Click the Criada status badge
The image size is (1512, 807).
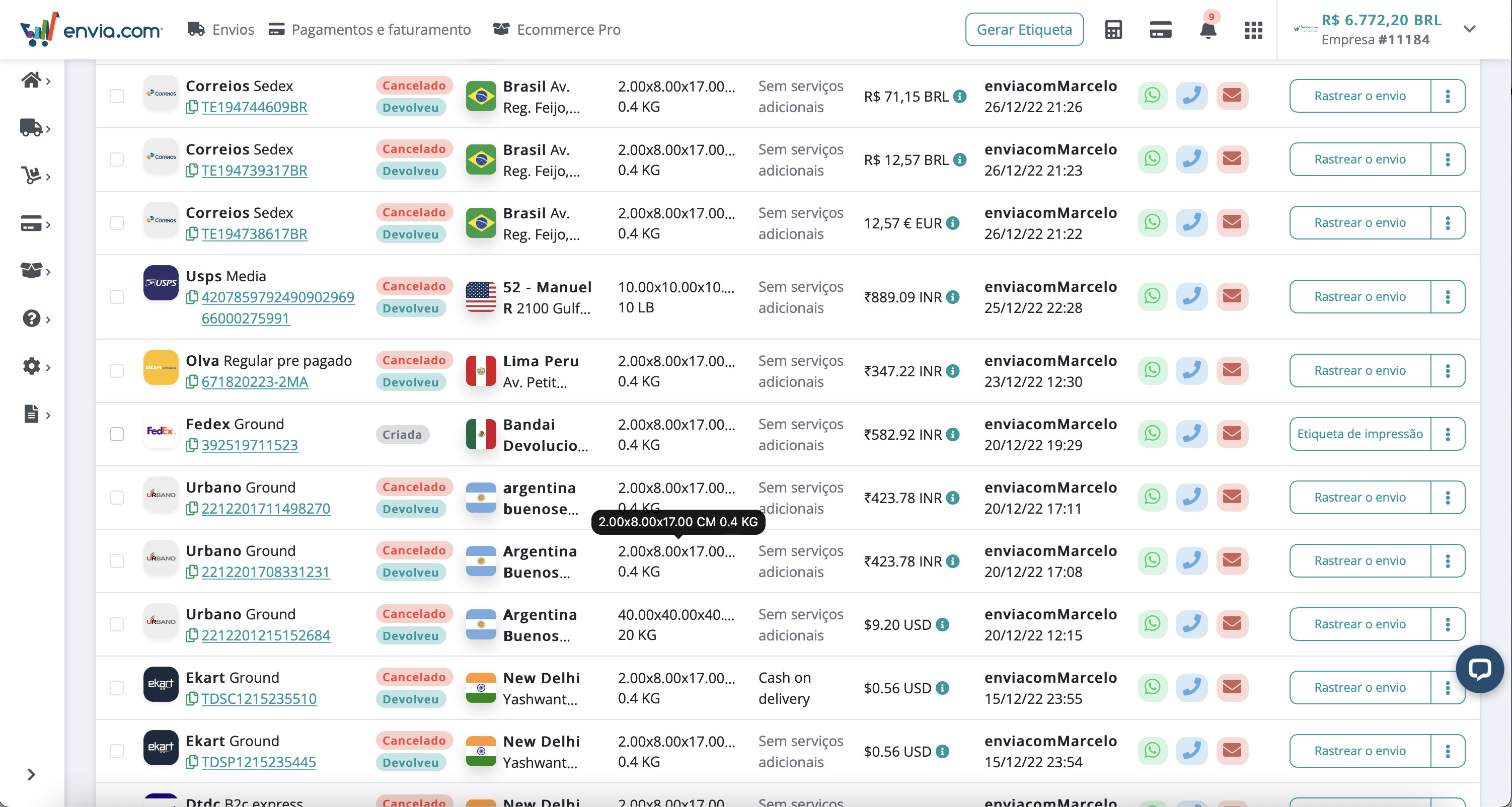(402, 434)
